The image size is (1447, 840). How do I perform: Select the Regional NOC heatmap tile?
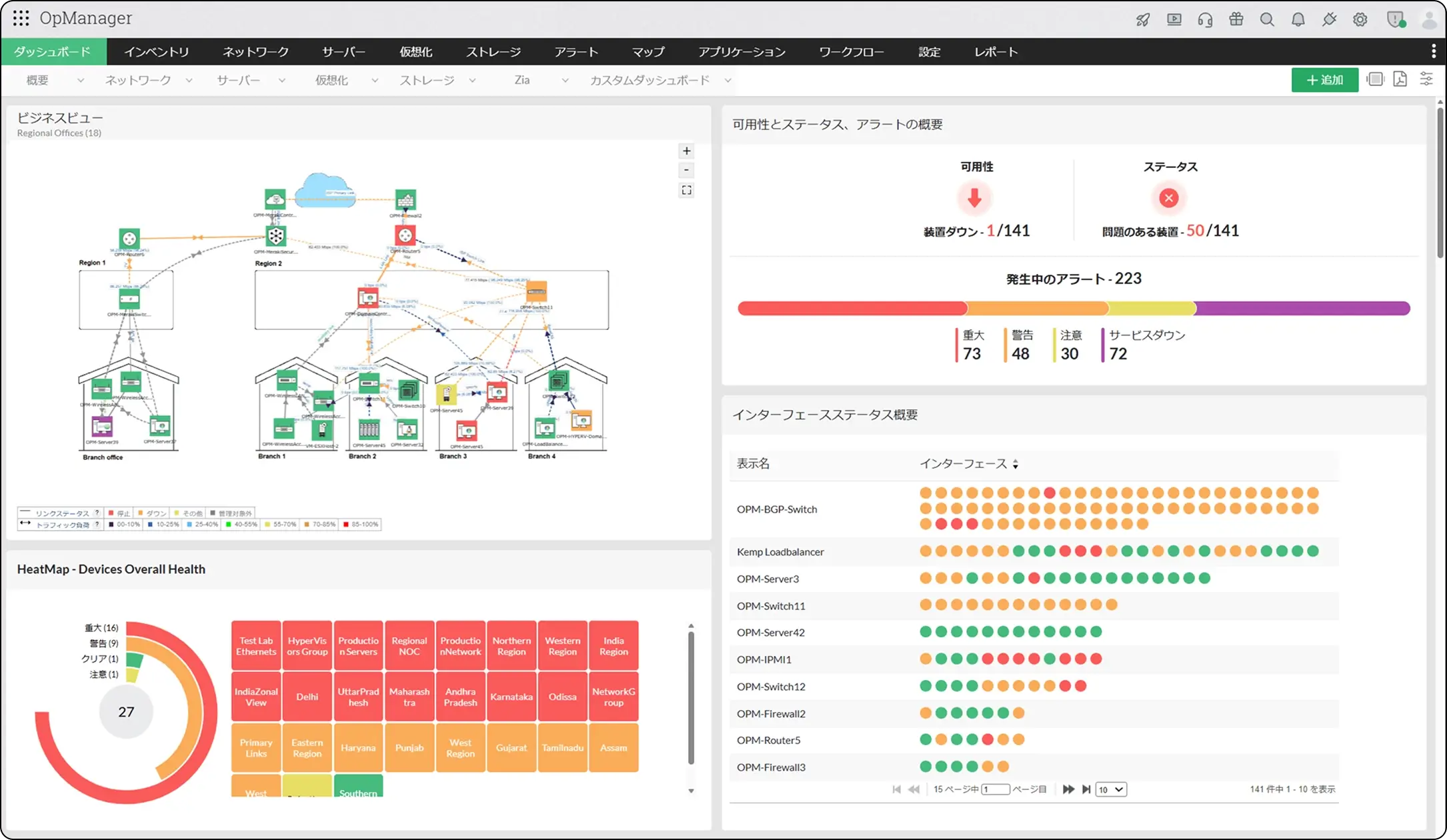pyautogui.click(x=409, y=645)
